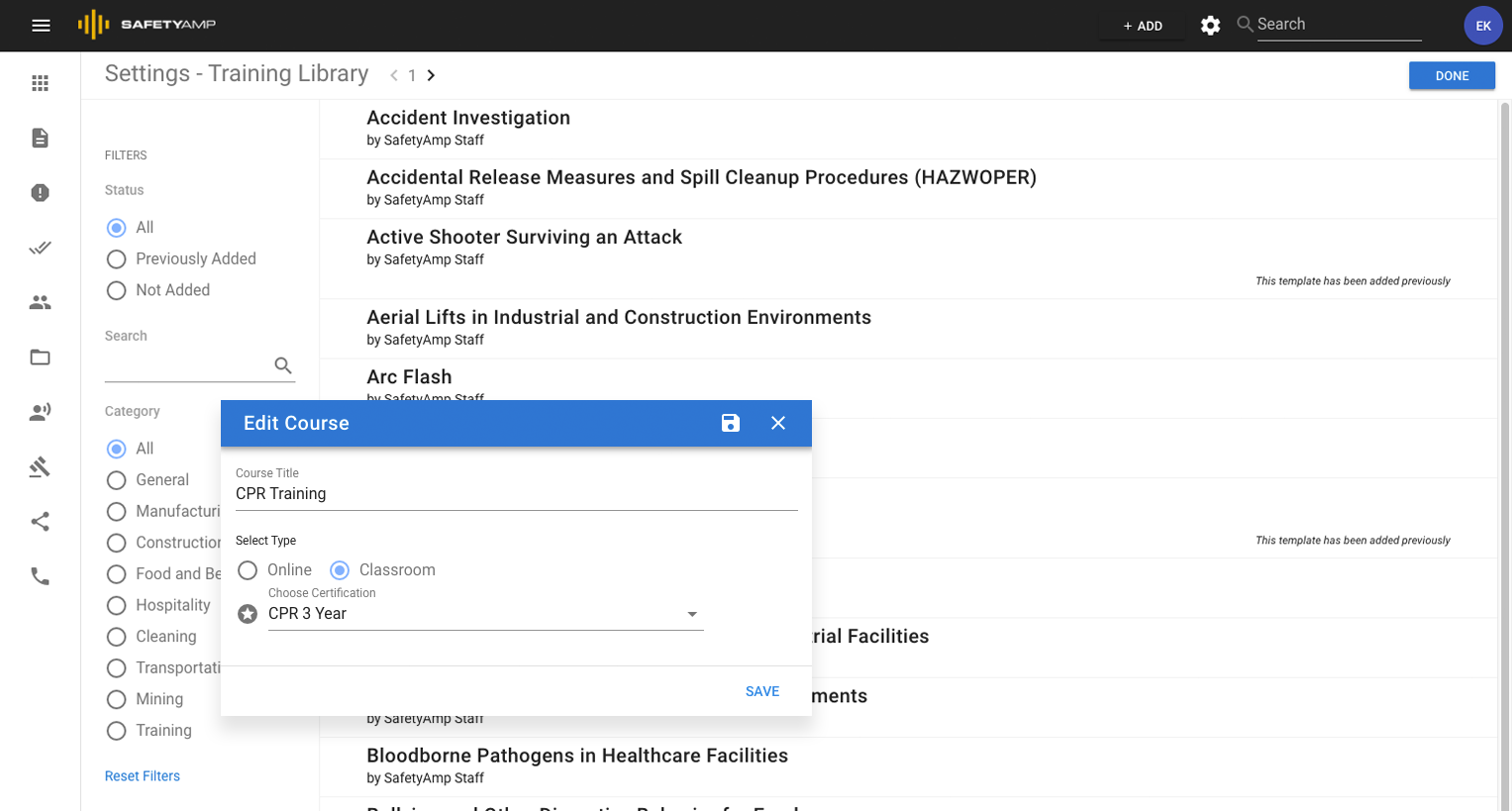This screenshot has width=1512, height=811.
Task: Choose the Previously Added status filter
Action: [115, 258]
